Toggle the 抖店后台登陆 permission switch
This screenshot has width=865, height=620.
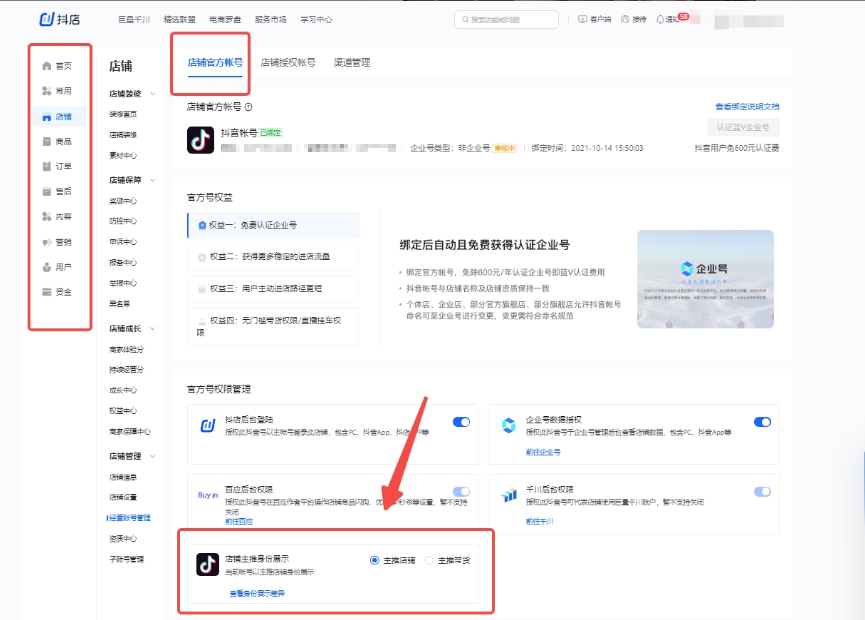tap(461, 422)
